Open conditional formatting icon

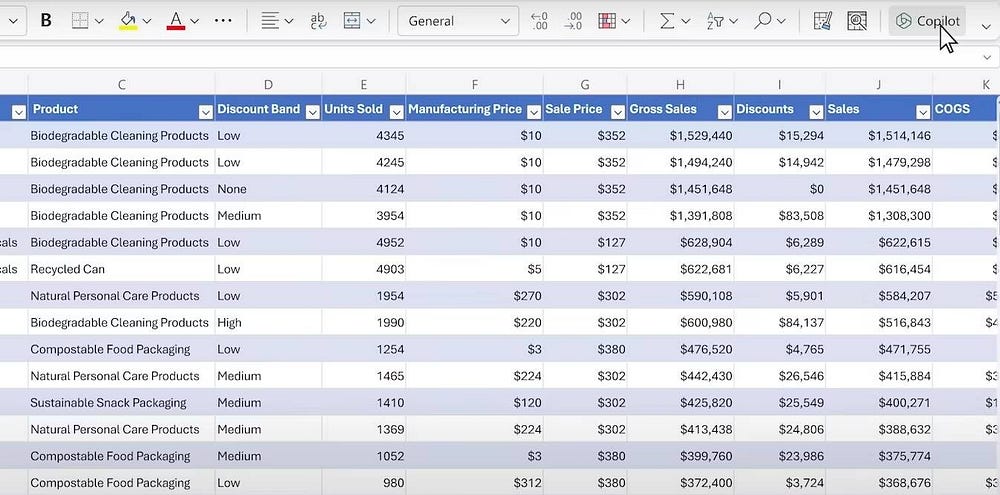[x=607, y=21]
